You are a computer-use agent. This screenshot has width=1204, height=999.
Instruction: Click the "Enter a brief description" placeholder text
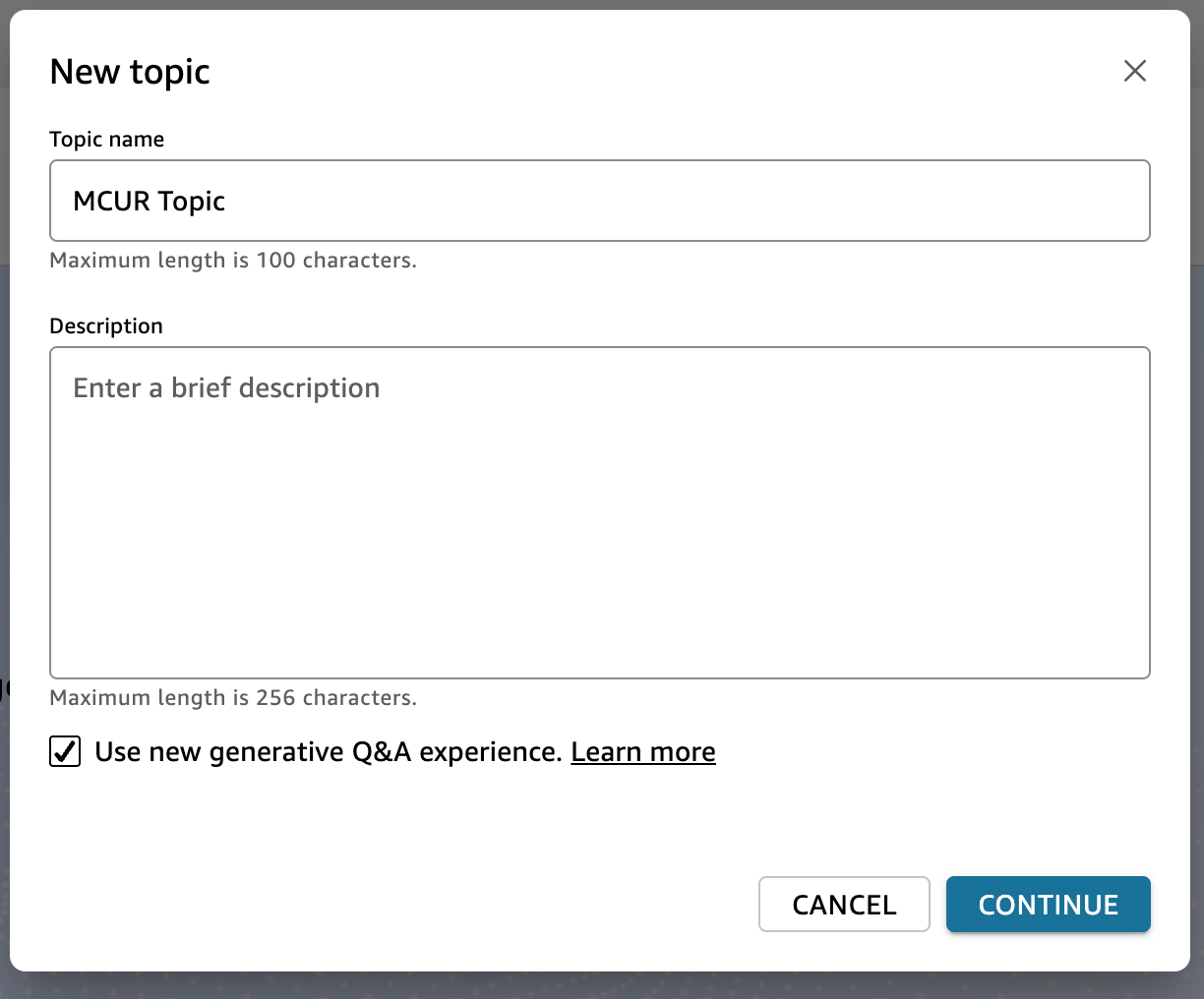(x=226, y=388)
